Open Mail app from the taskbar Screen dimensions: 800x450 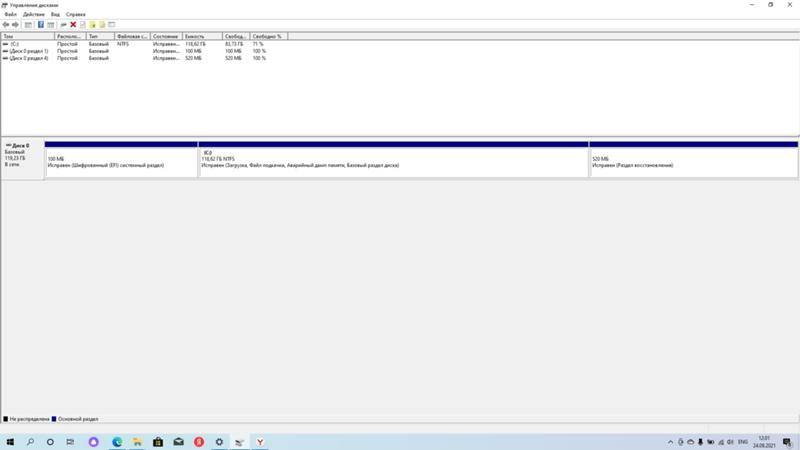pos(178,442)
